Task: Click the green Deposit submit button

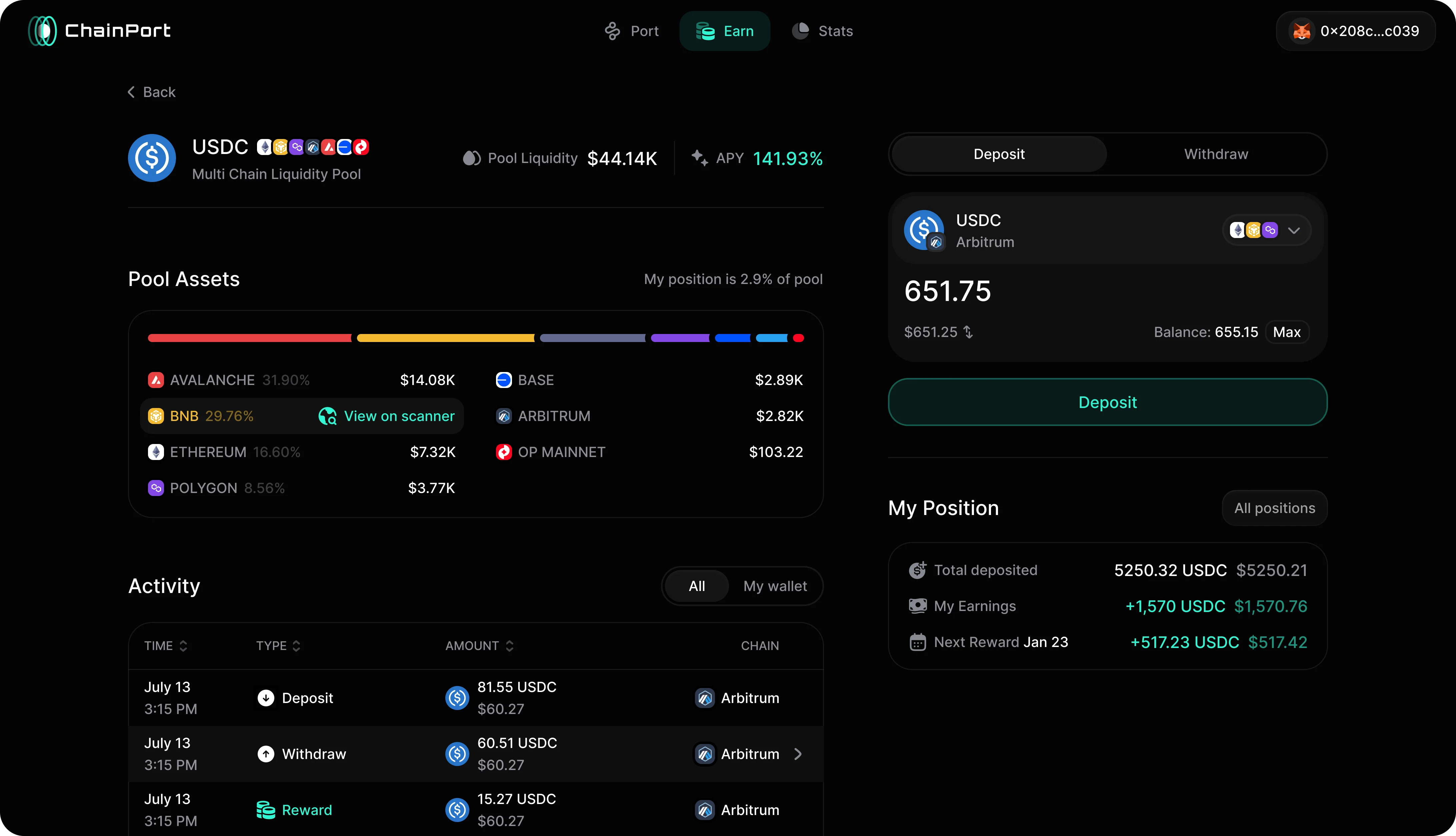Action: coord(1108,402)
